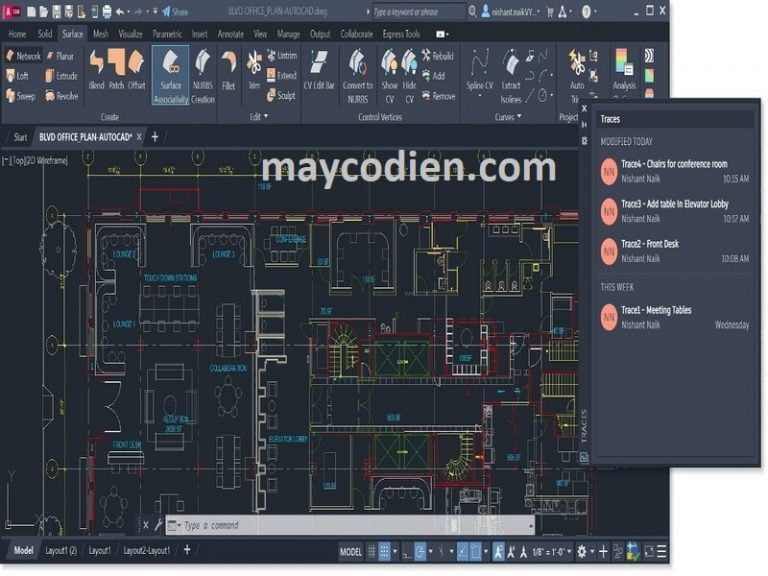Select the Sweep surface tool
This screenshot has width=768, height=576.
(21, 96)
